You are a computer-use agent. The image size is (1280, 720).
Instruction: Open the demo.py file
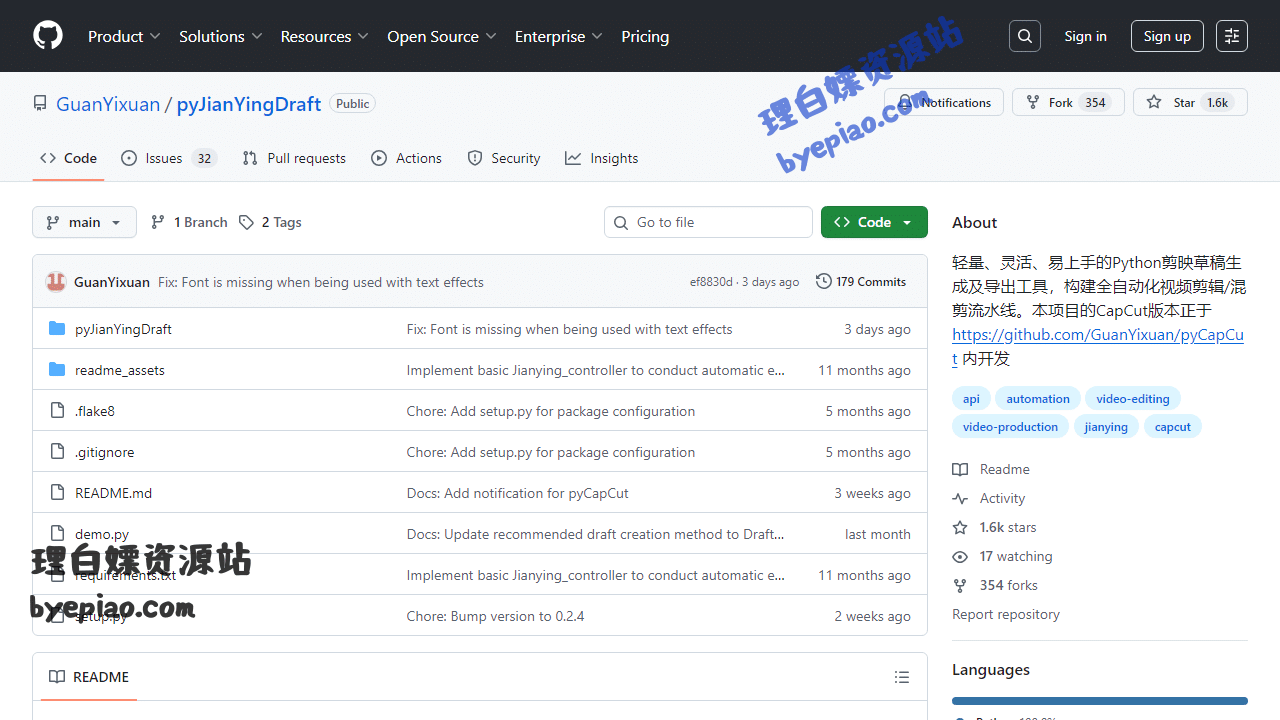pos(102,534)
